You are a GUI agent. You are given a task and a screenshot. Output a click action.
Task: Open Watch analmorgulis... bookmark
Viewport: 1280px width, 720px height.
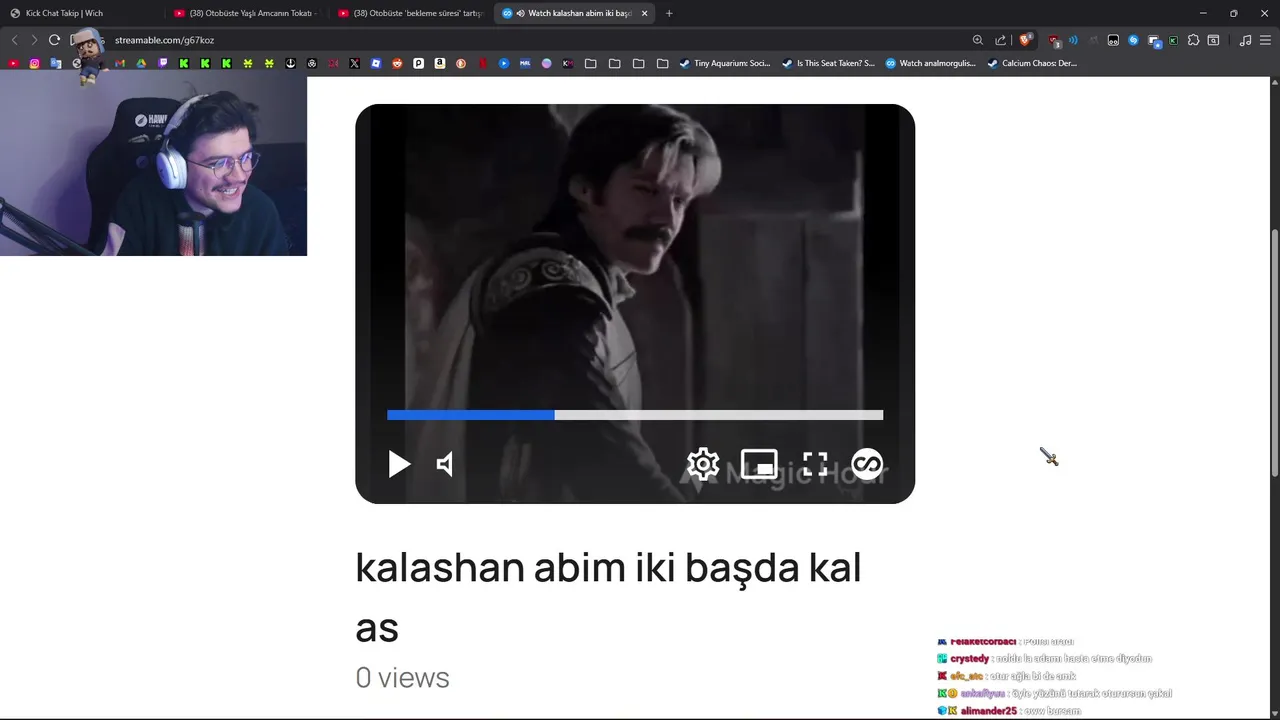pyautogui.click(x=931, y=63)
